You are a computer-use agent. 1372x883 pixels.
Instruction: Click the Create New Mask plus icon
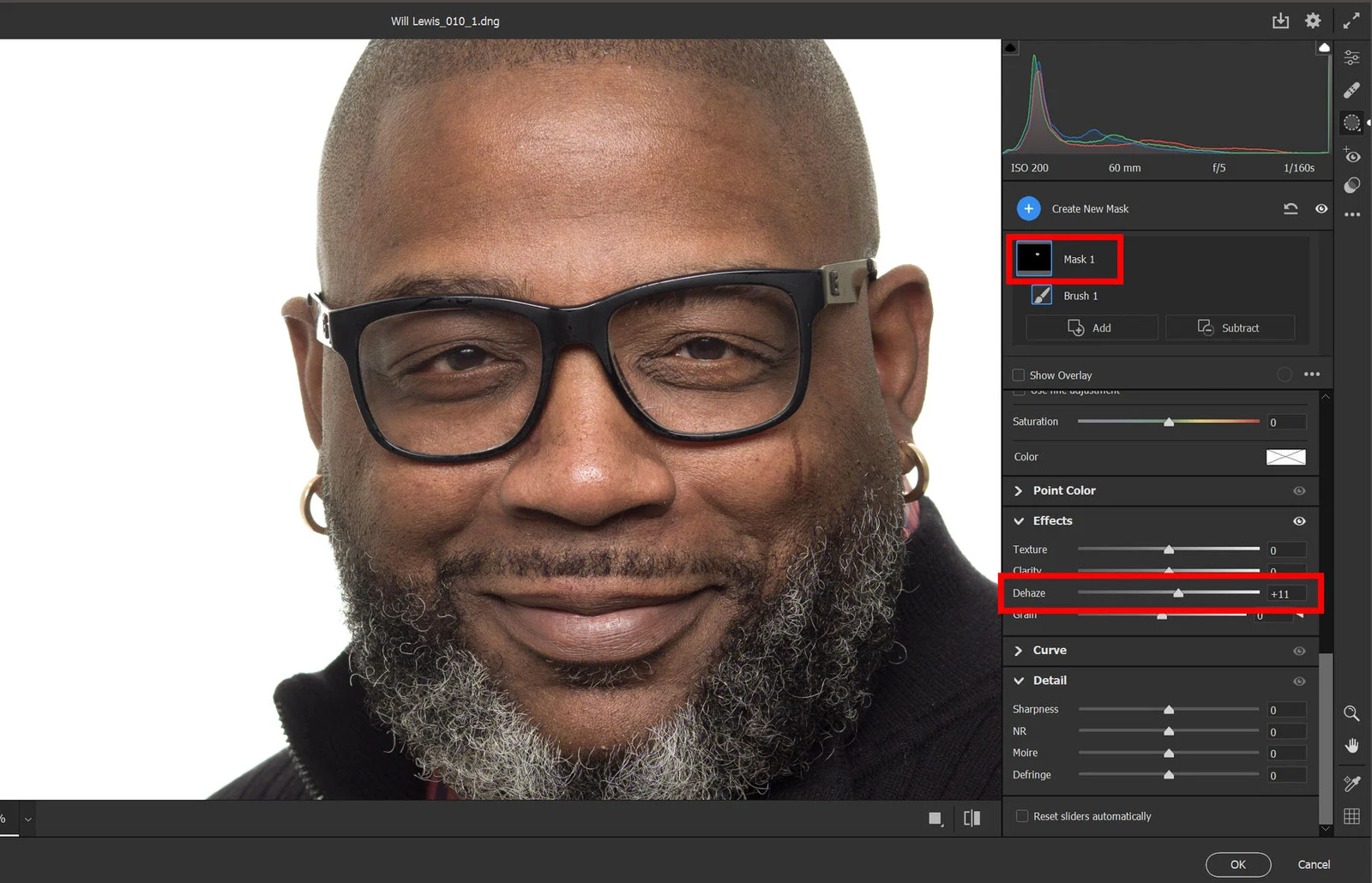point(1028,208)
